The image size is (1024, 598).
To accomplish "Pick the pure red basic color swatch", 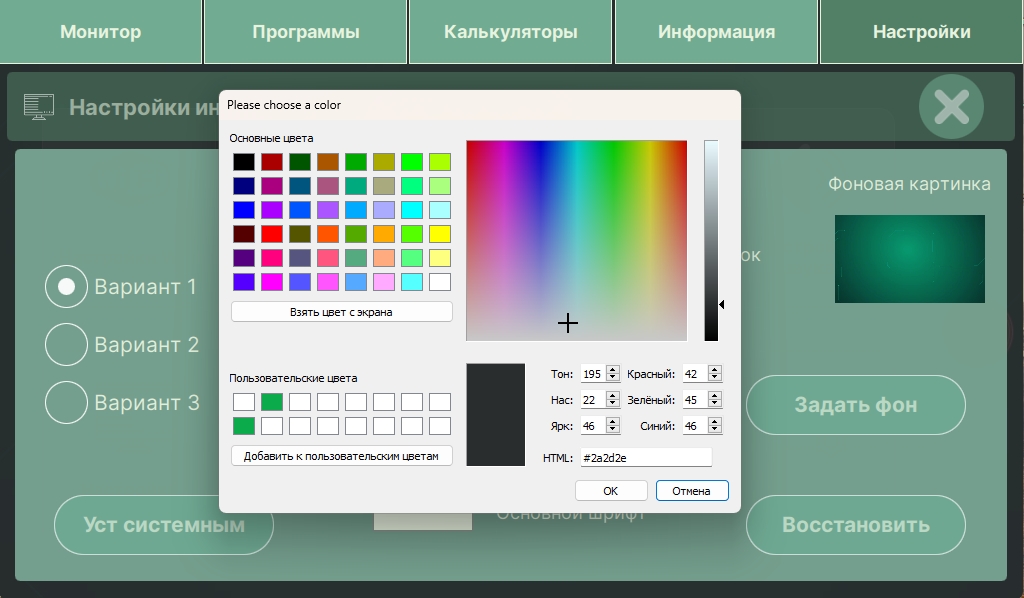I will pyautogui.click(x=272, y=234).
